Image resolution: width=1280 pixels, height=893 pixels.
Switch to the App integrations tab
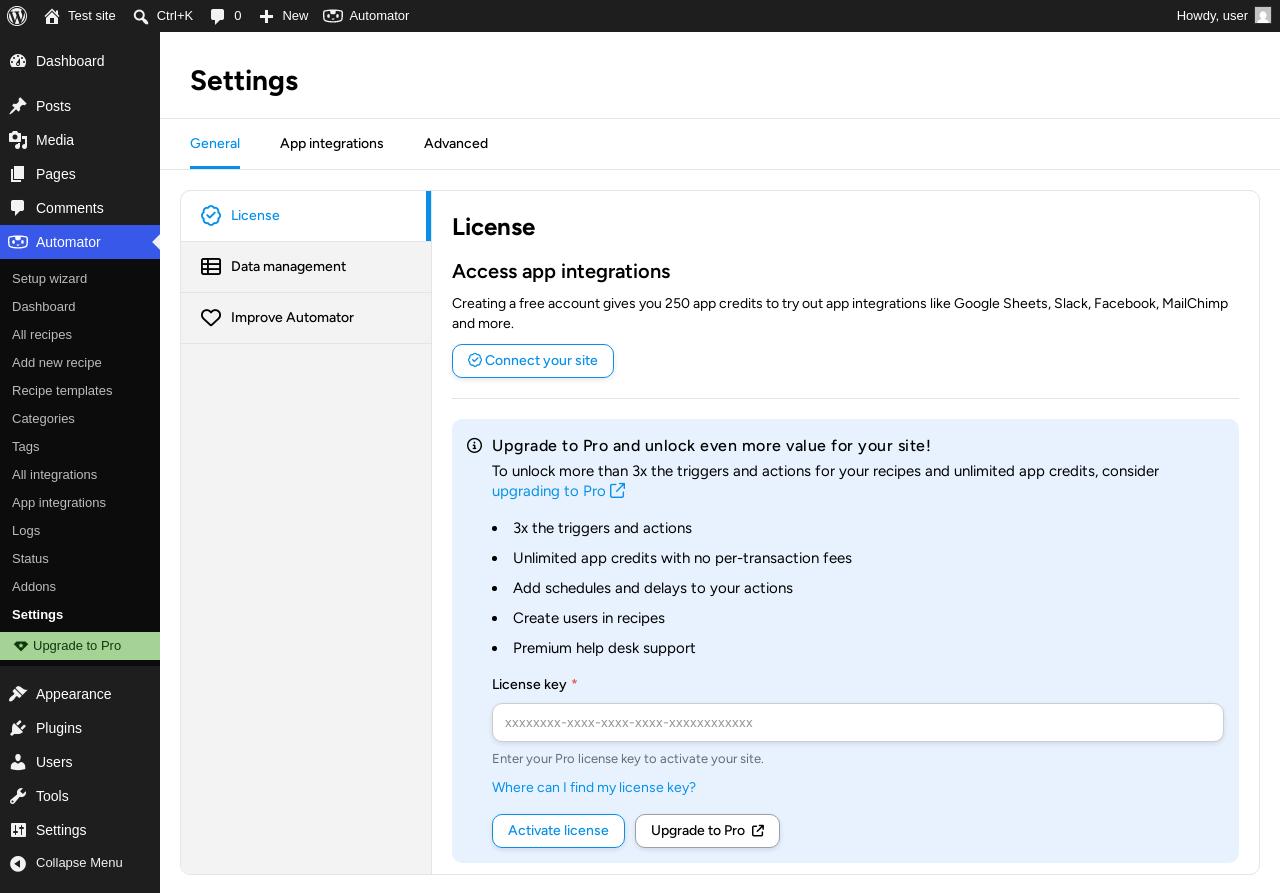click(x=332, y=143)
